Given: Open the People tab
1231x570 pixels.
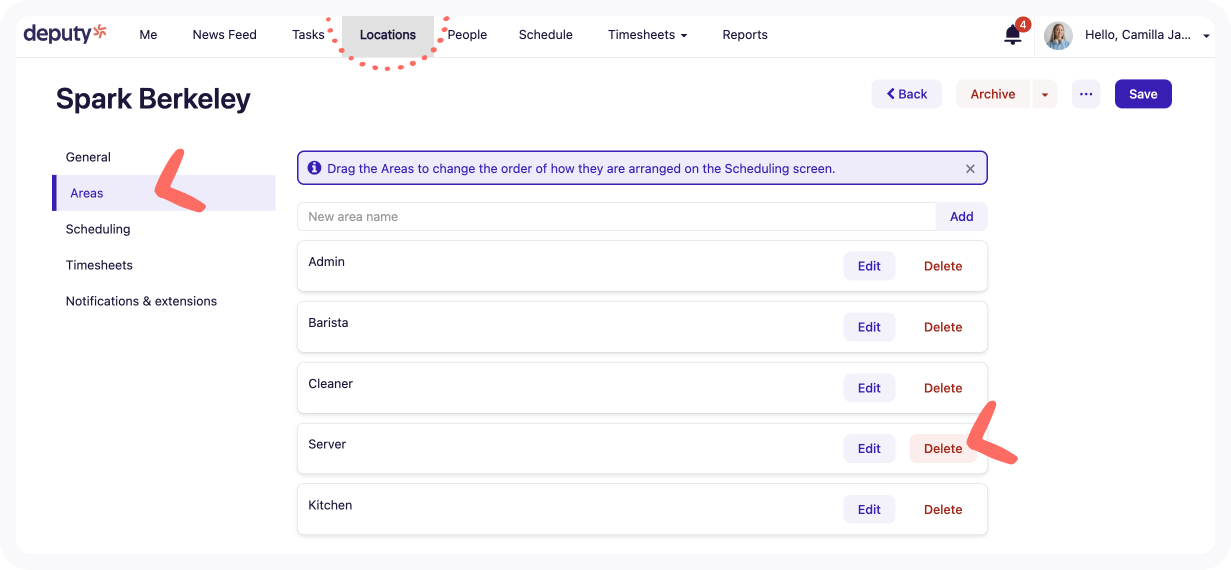Looking at the screenshot, I should coord(467,35).
